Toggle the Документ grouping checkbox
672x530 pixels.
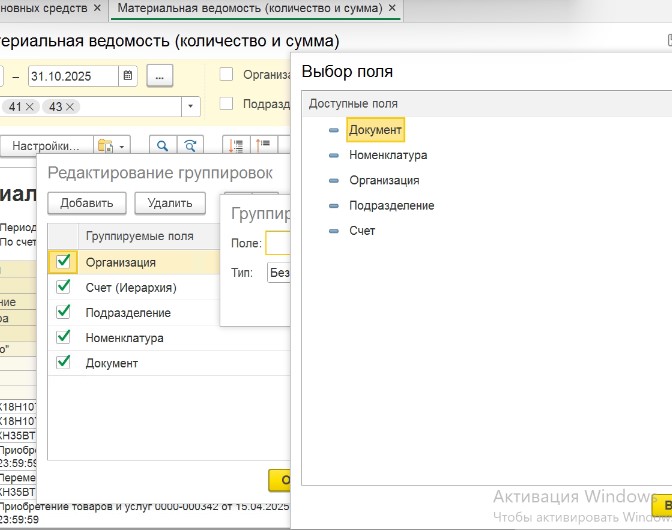tap(64, 362)
